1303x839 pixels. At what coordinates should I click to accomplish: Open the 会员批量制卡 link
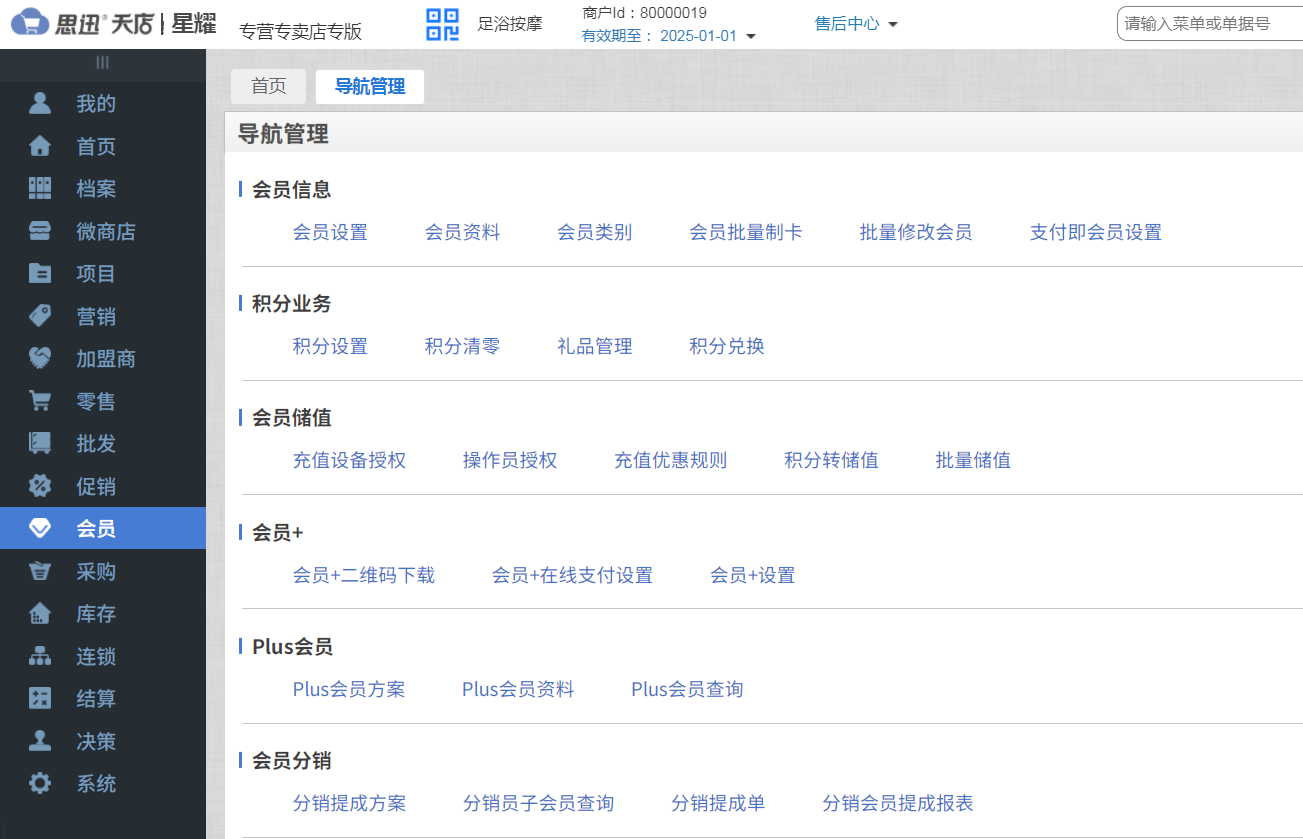(x=747, y=231)
